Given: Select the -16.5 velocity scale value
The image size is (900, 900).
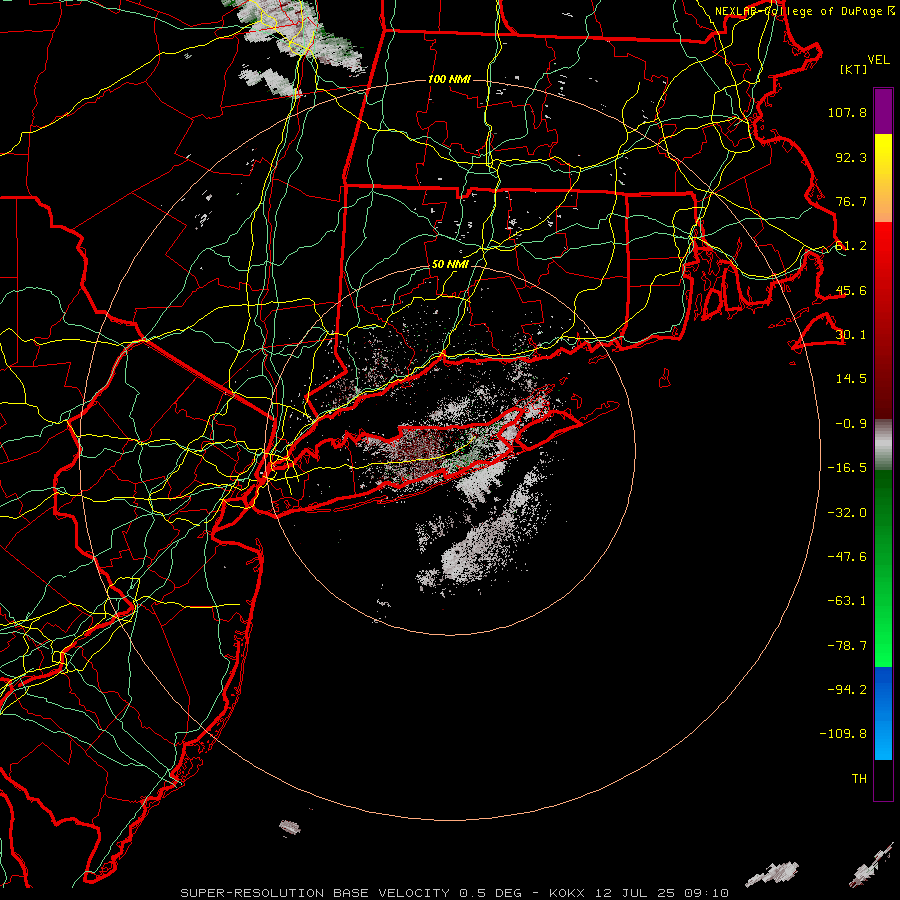Looking at the screenshot, I should coord(847,468).
